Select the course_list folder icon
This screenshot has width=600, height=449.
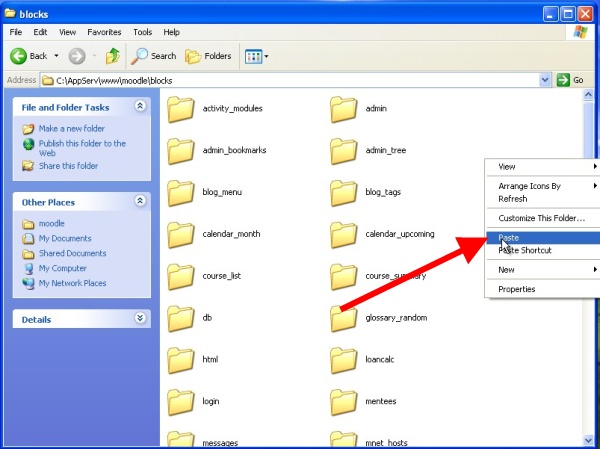(181, 277)
